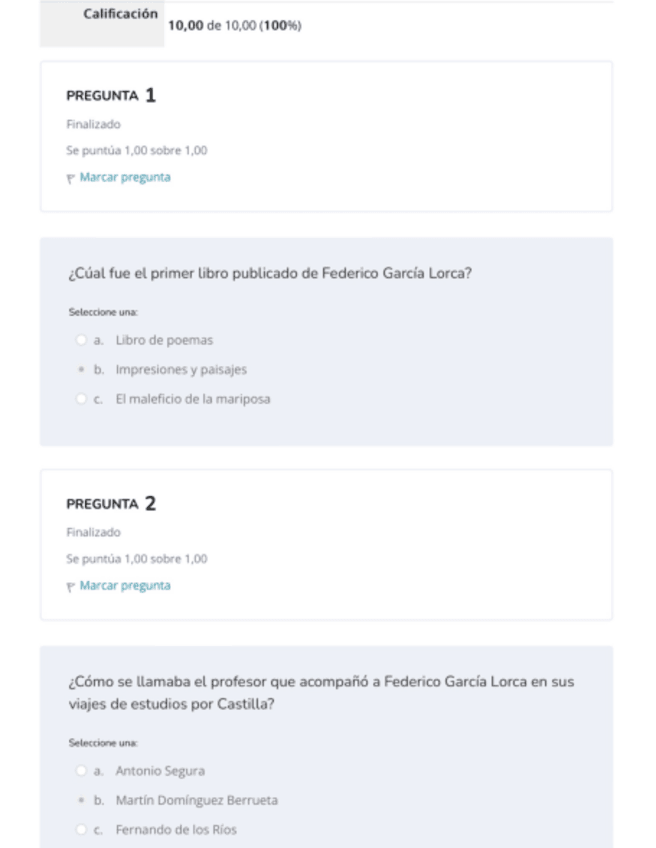
Task: Open the 'Marcar pregunta' link for question 1
Action: click(x=125, y=177)
